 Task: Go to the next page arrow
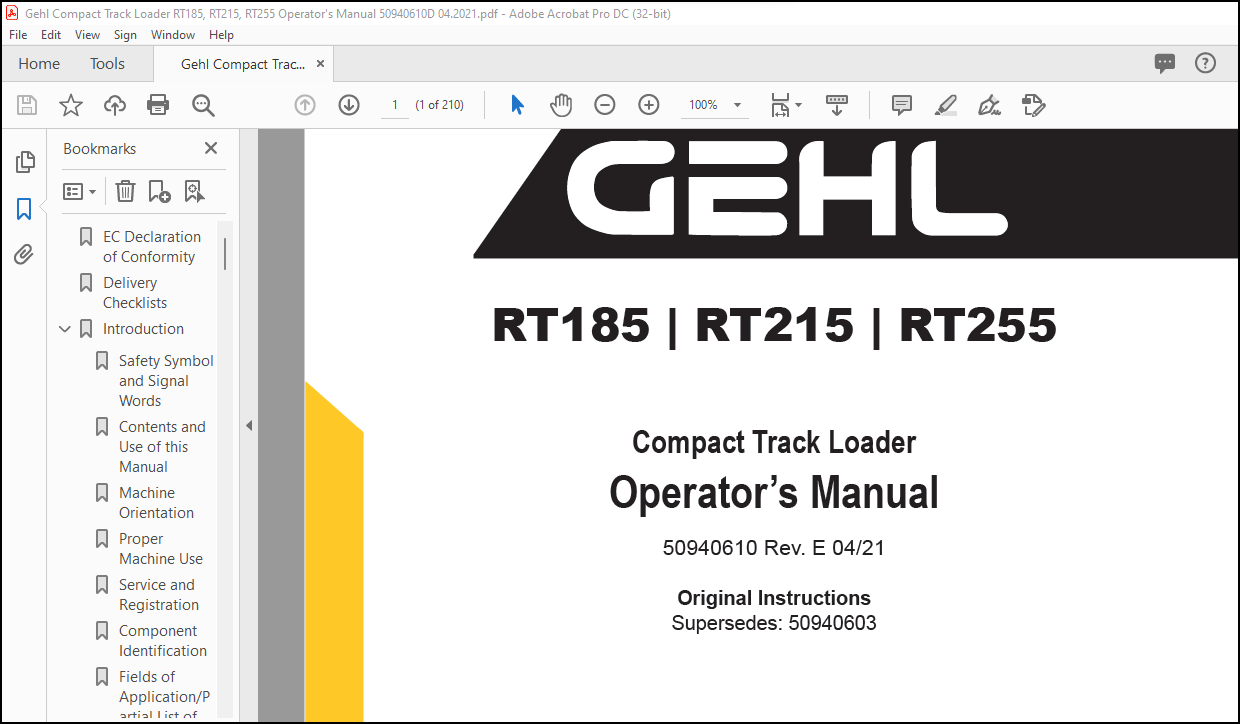(349, 105)
